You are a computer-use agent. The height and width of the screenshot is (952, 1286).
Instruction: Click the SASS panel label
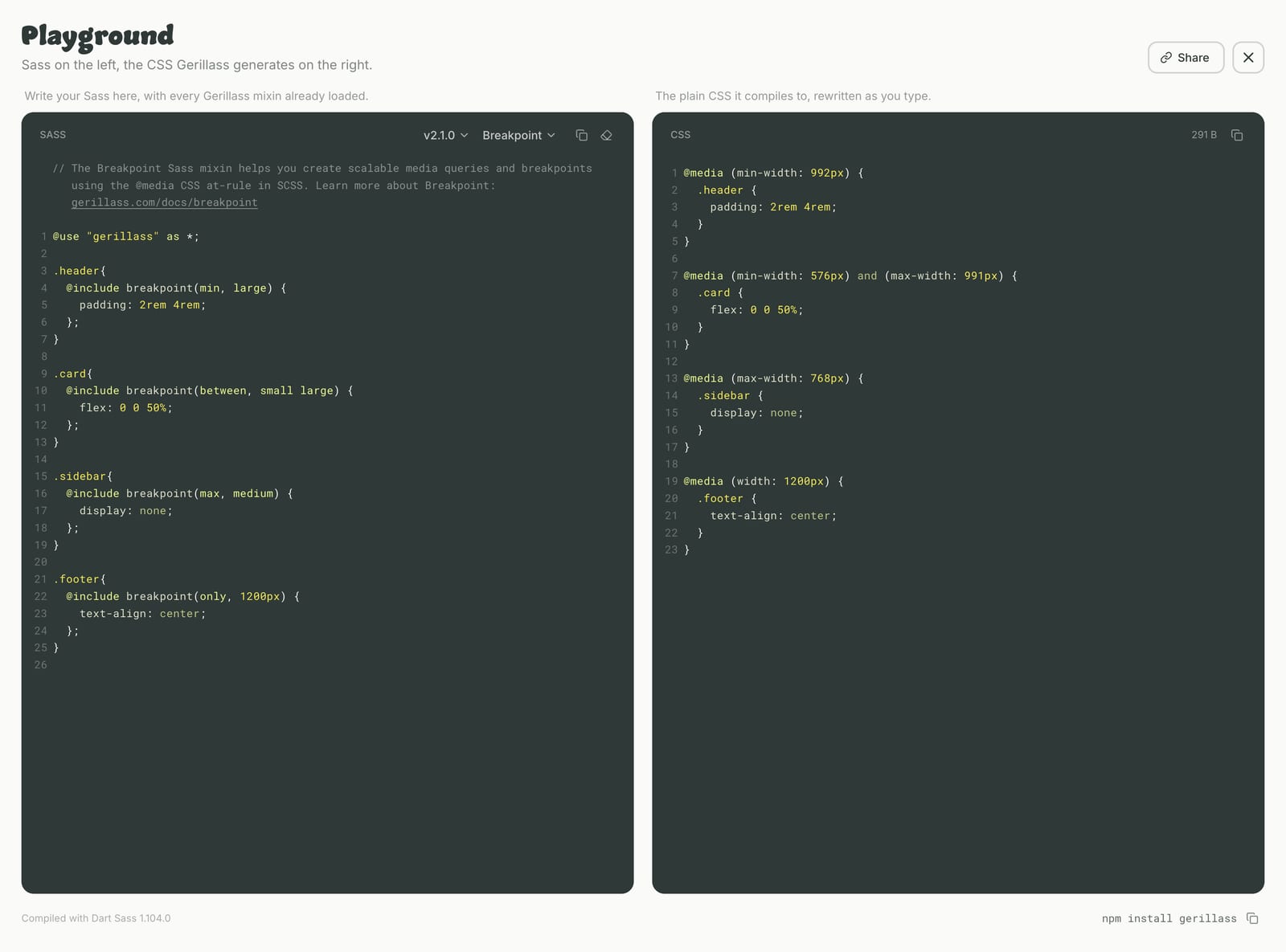click(x=53, y=135)
